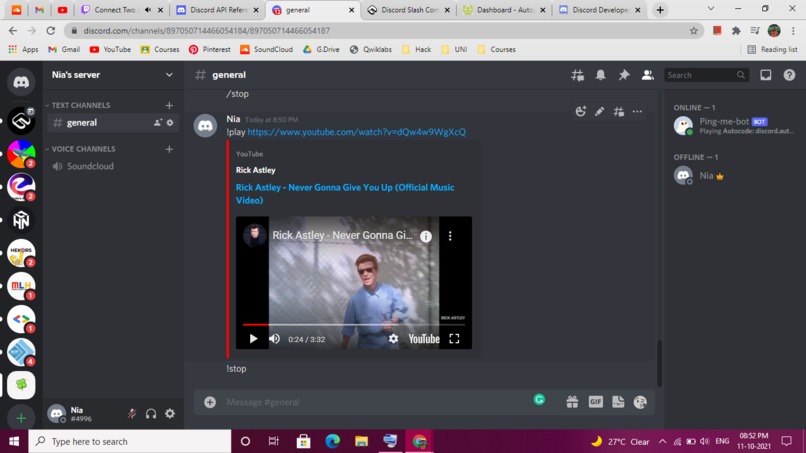The width and height of the screenshot is (806, 453).
Task: Select the green clover server icon
Action: 21,385
